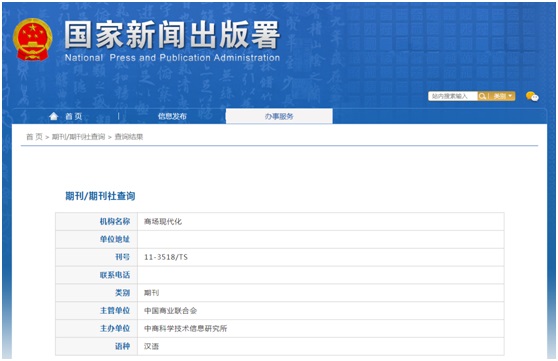Viewport: 558px width, 361px height.
Task: Select the 语种 row label
Action: pos(122,346)
